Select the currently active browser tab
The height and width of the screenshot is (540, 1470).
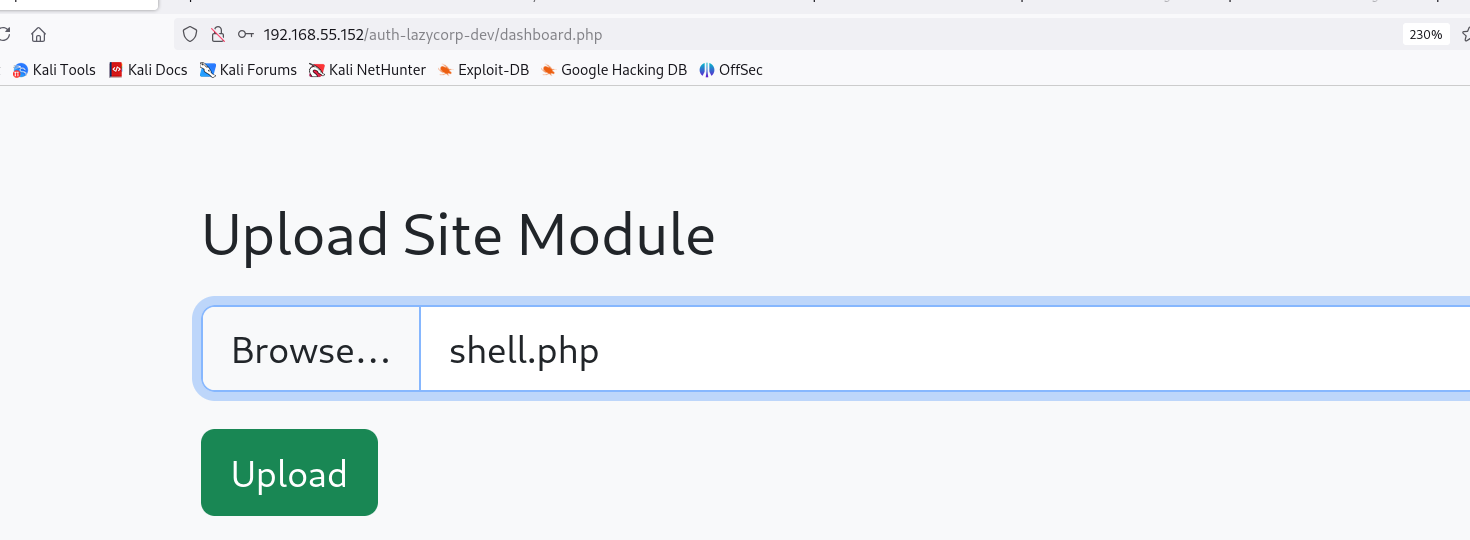(78, 4)
